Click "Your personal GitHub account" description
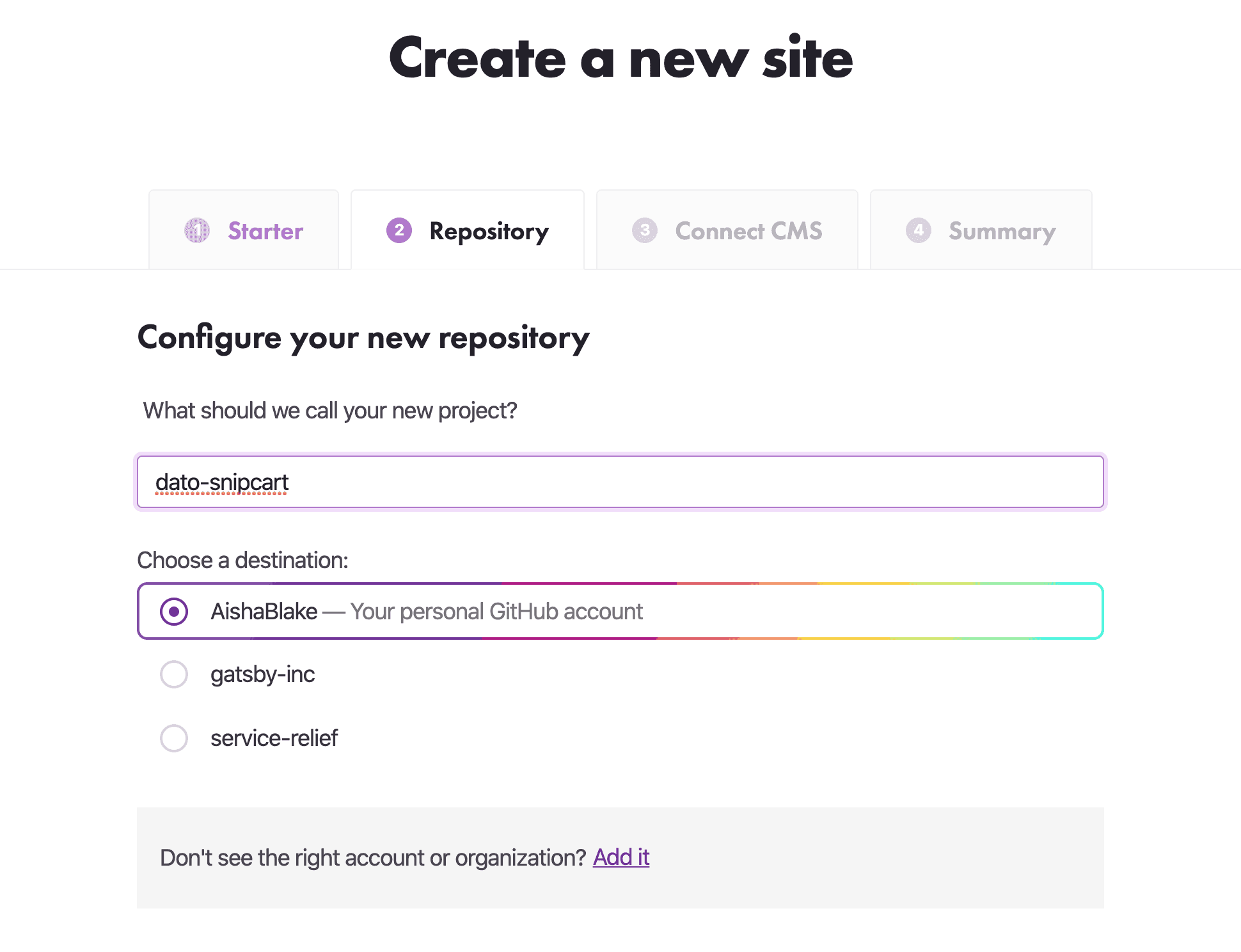This screenshot has width=1241, height=952. [x=496, y=612]
